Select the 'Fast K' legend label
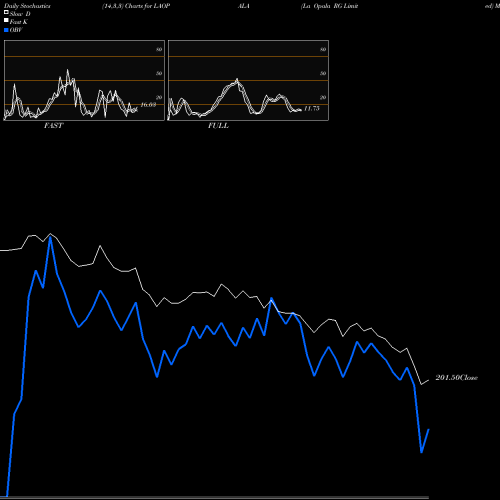500x500 pixels. [x=19, y=22]
